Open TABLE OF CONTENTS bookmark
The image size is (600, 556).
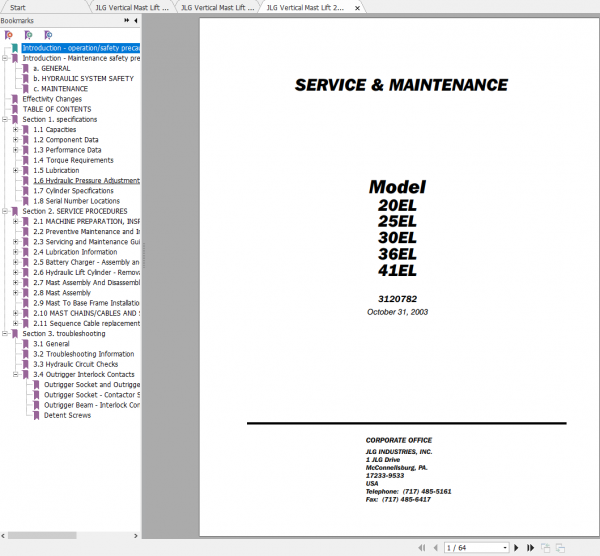click(57, 109)
